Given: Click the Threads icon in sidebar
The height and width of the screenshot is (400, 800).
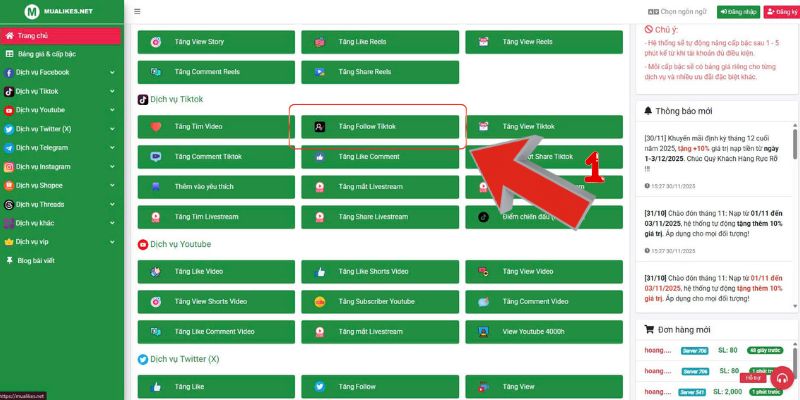Looking at the screenshot, I should click(9, 205).
